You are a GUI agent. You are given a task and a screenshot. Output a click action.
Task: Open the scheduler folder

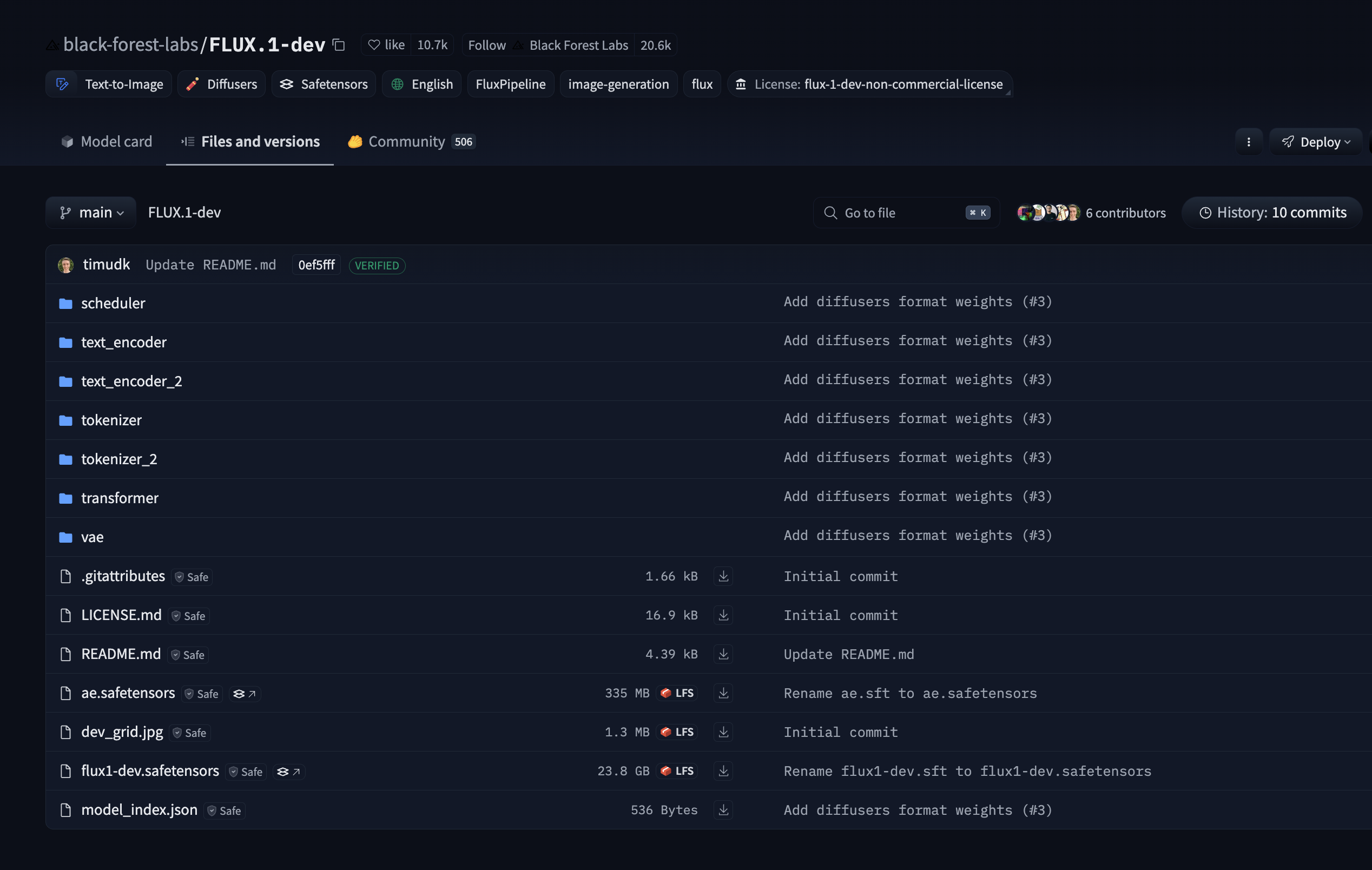click(113, 303)
